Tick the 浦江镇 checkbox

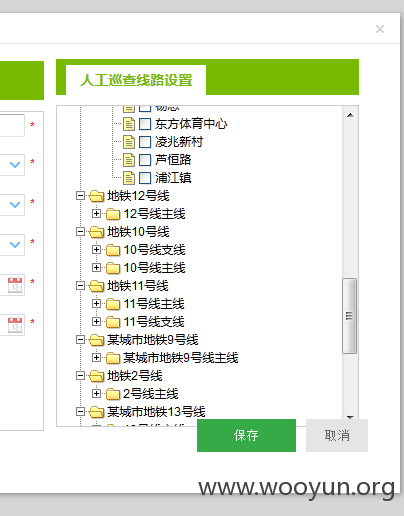145,178
